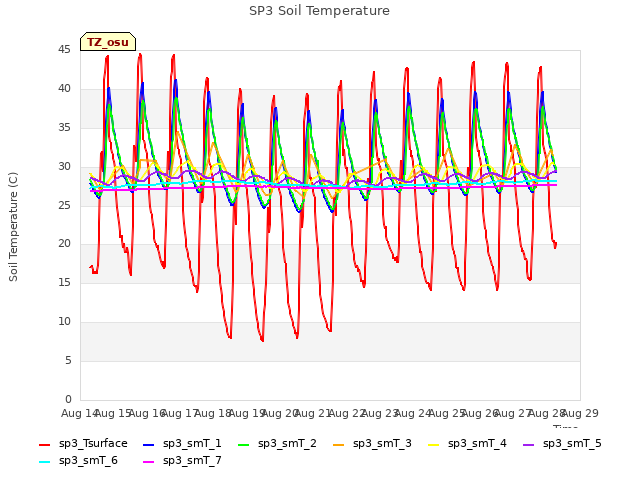This screenshot has width=640, height=480.
Task: Click the Soil Temperature (C) axis label
Action: (x=13, y=227)
